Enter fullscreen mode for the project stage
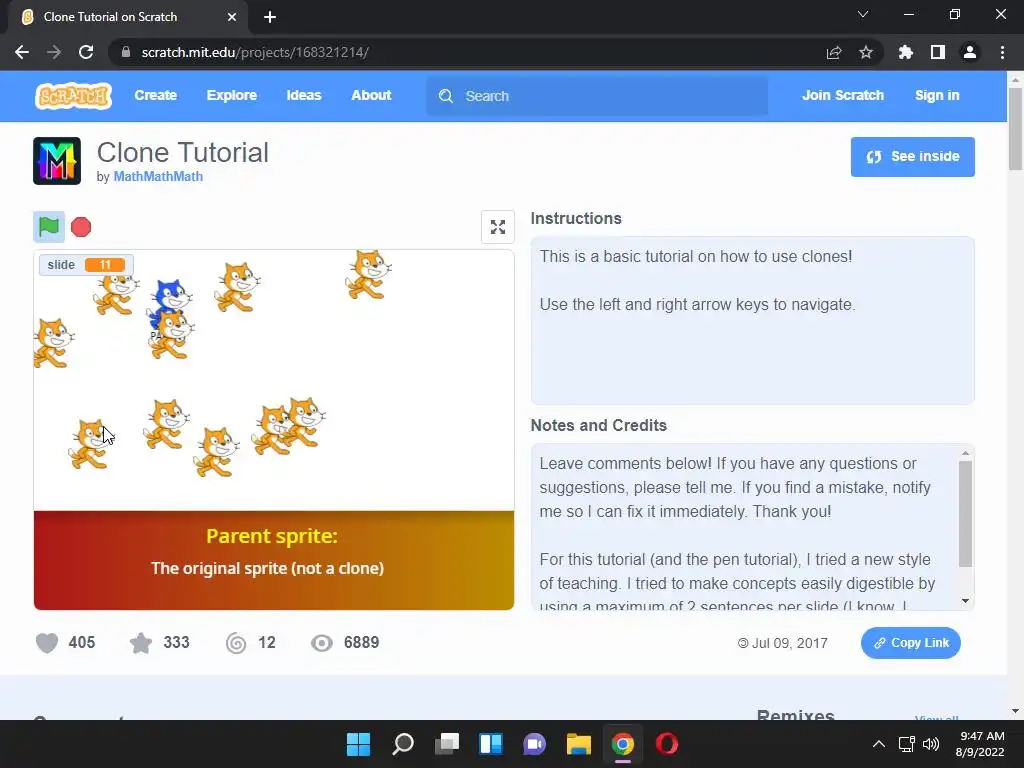This screenshot has height=768, width=1024. click(x=498, y=227)
